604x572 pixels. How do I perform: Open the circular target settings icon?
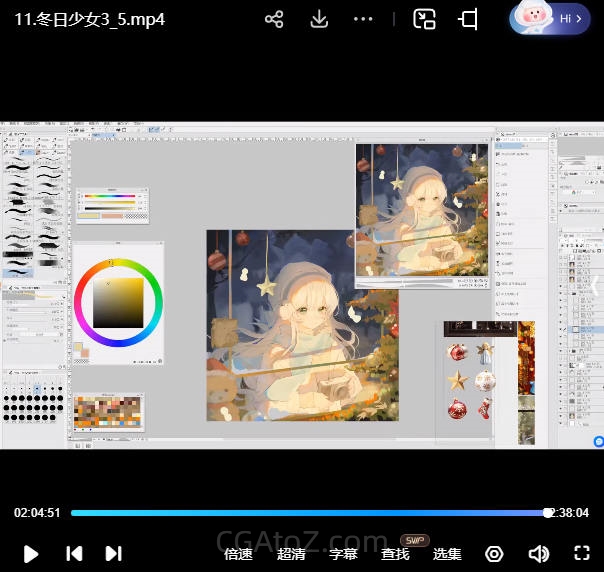[x=494, y=553]
